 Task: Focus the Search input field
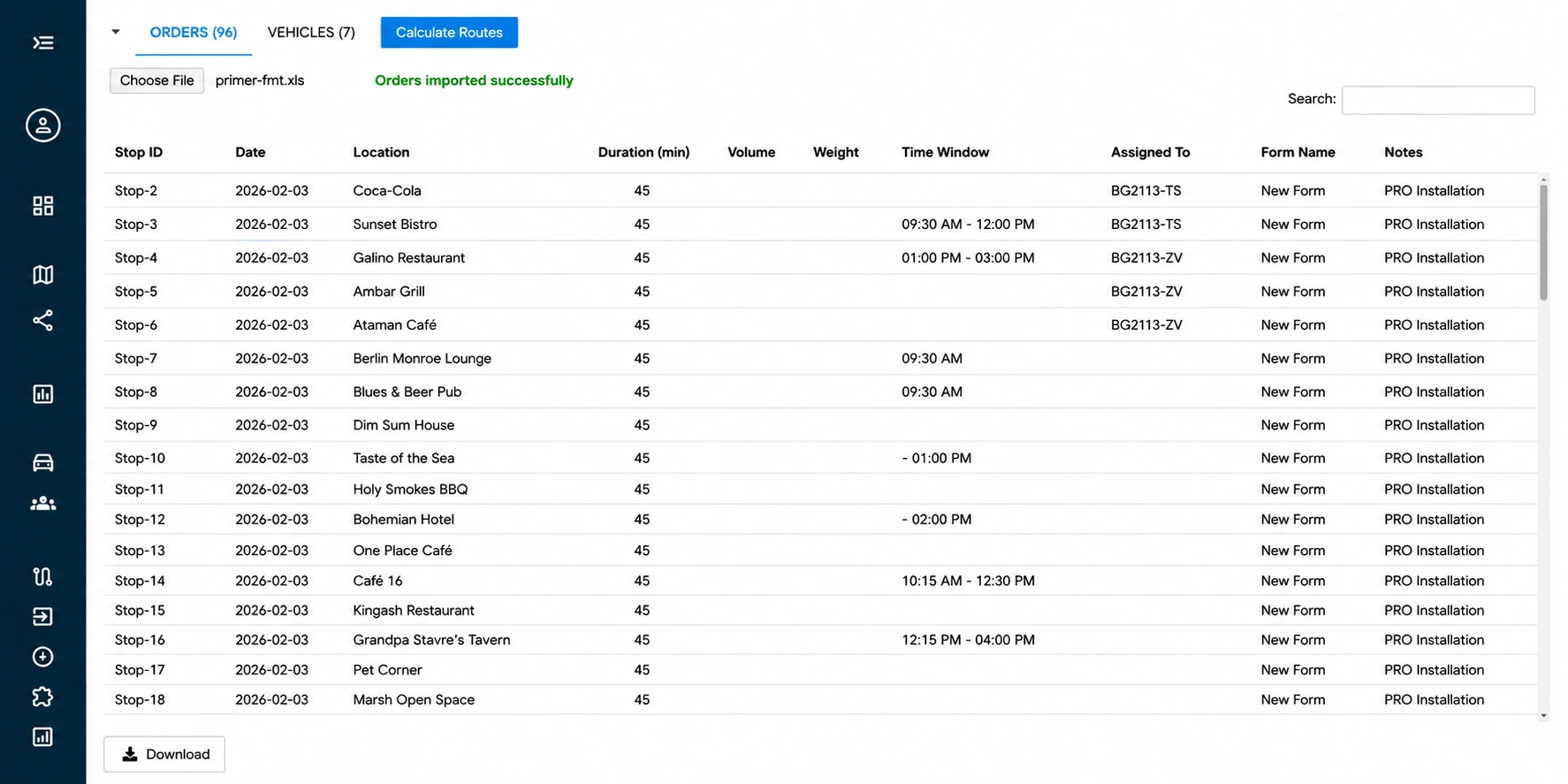[1438, 100]
